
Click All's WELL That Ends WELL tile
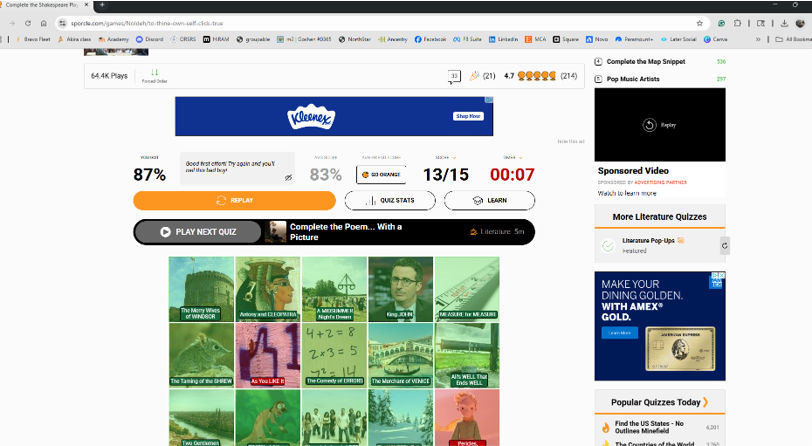pyautogui.click(x=467, y=355)
